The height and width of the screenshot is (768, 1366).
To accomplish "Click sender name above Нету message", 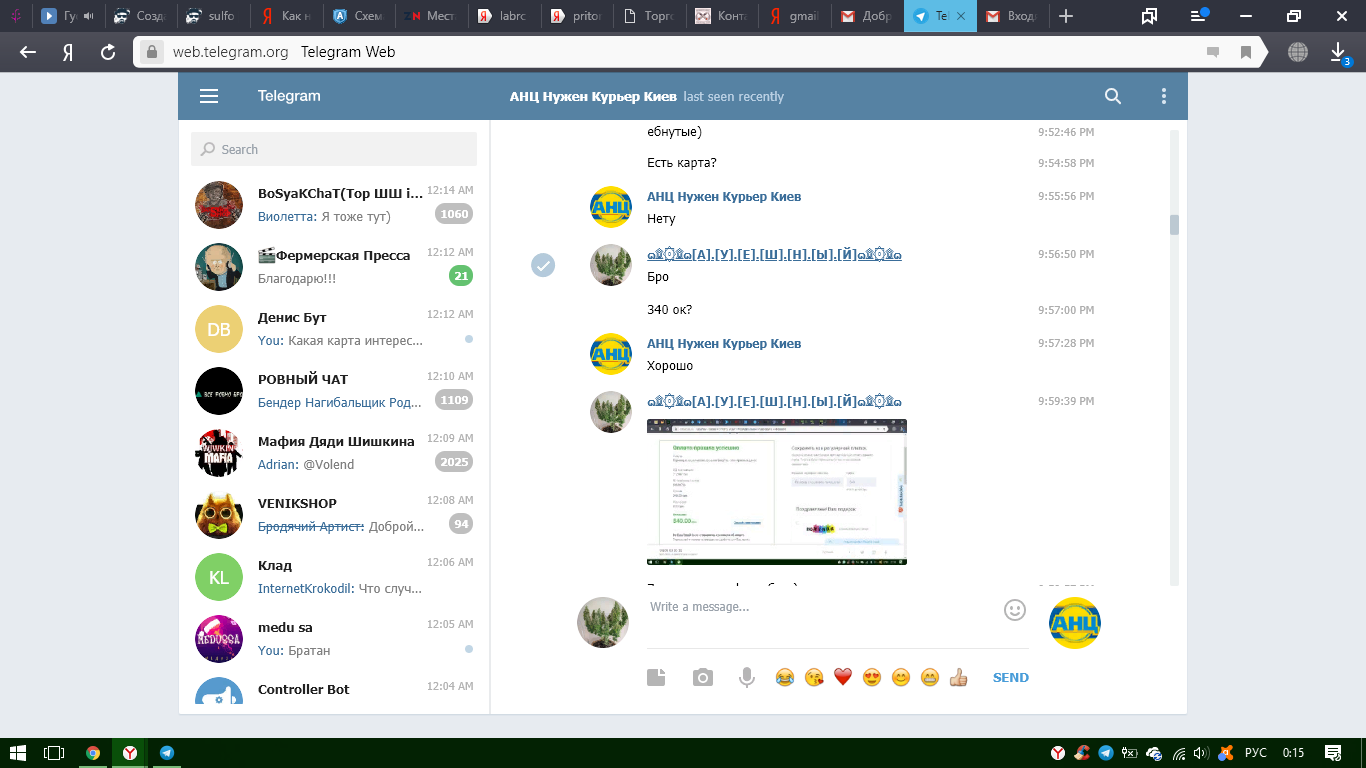I will 724,196.
